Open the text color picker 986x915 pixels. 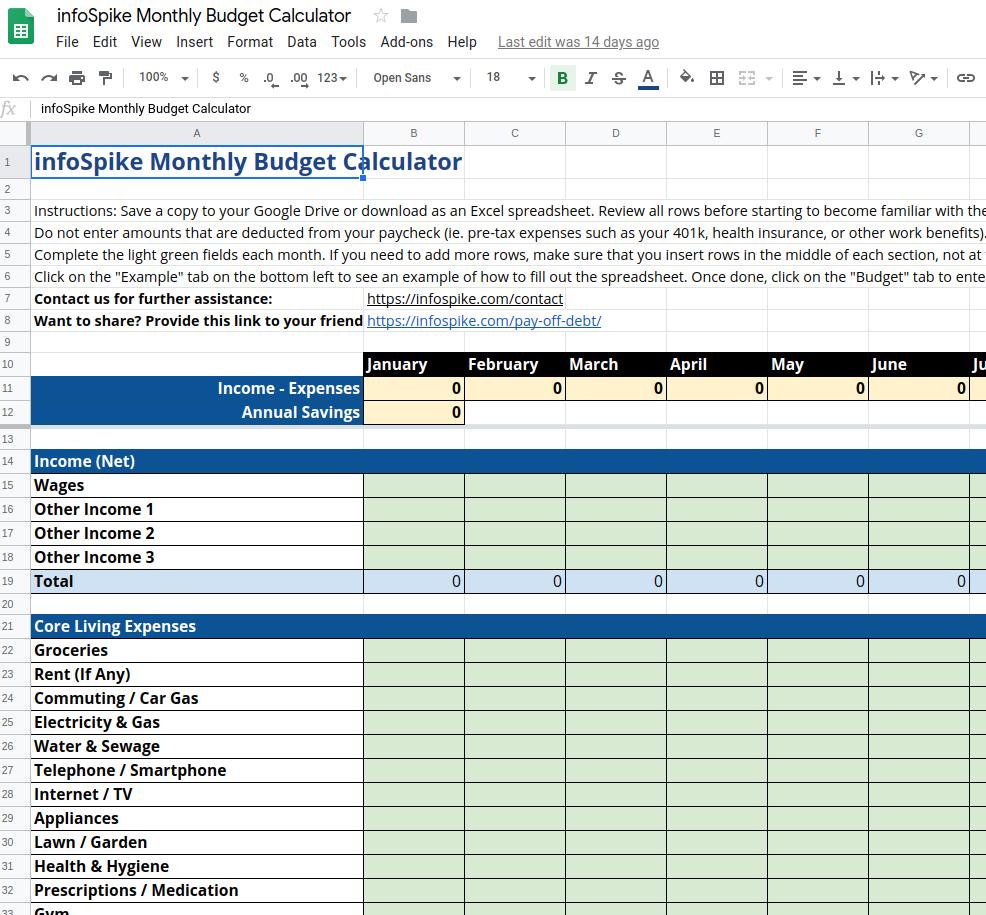[648, 79]
